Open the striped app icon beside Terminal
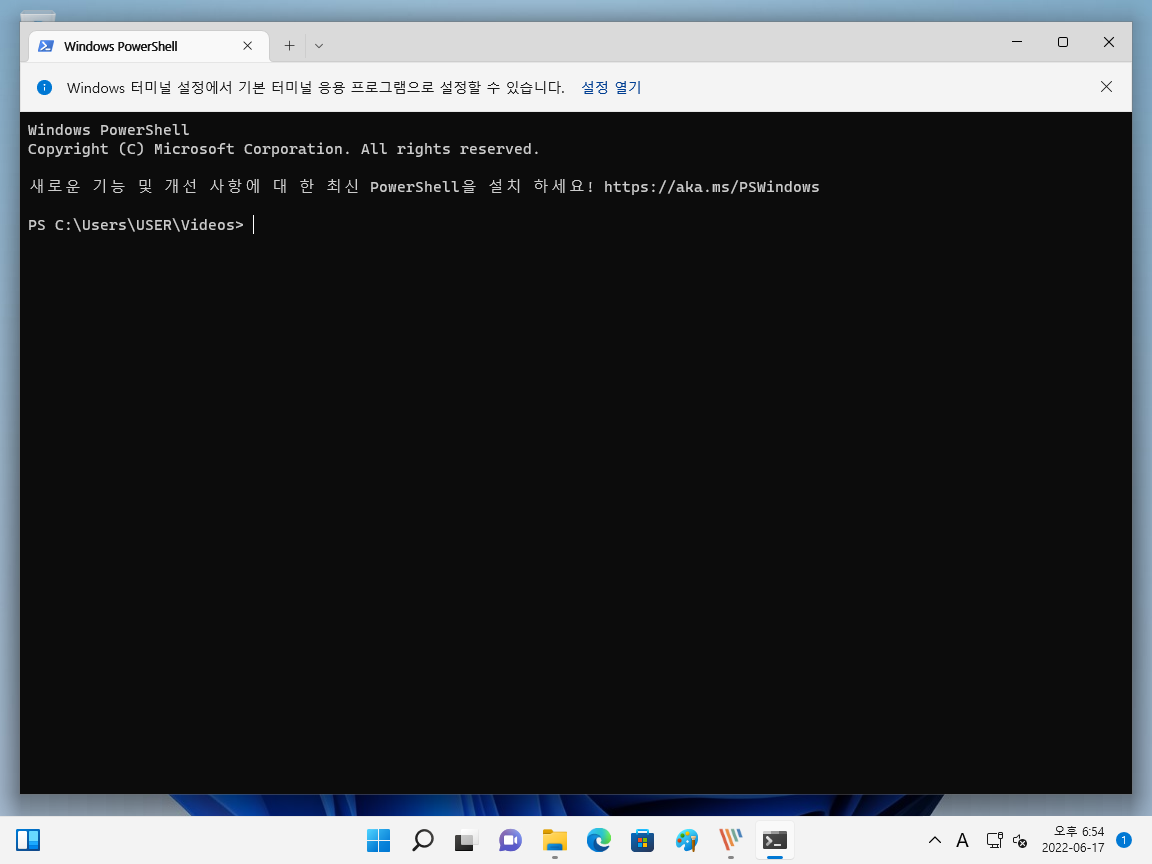Image resolution: width=1152 pixels, height=864 pixels. (x=730, y=840)
